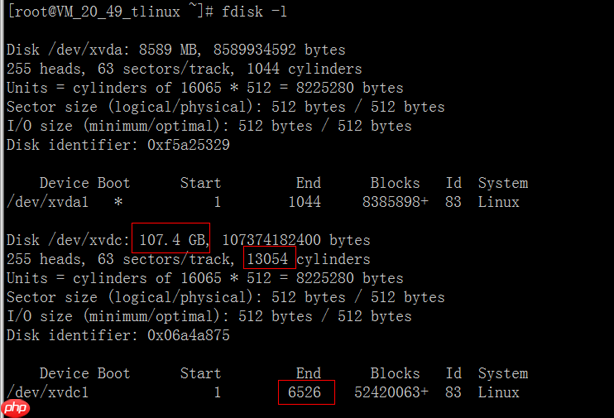Click the boot asterisk flag for xvda1
The width and height of the screenshot is (614, 418).
(118, 202)
